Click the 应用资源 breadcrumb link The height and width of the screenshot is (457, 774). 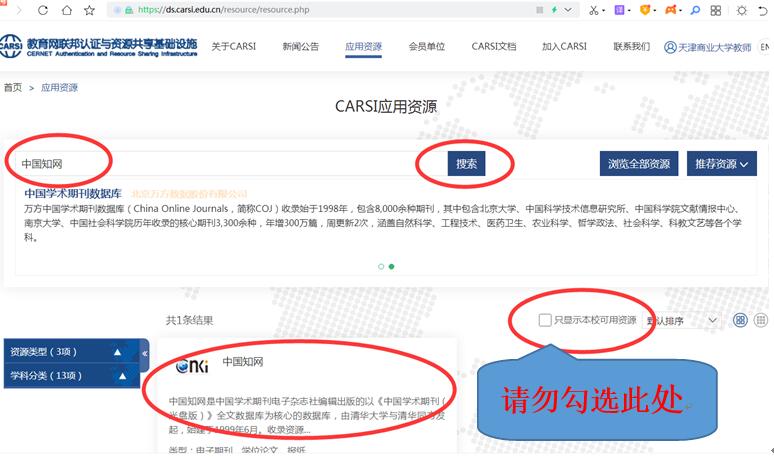[59, 87]
